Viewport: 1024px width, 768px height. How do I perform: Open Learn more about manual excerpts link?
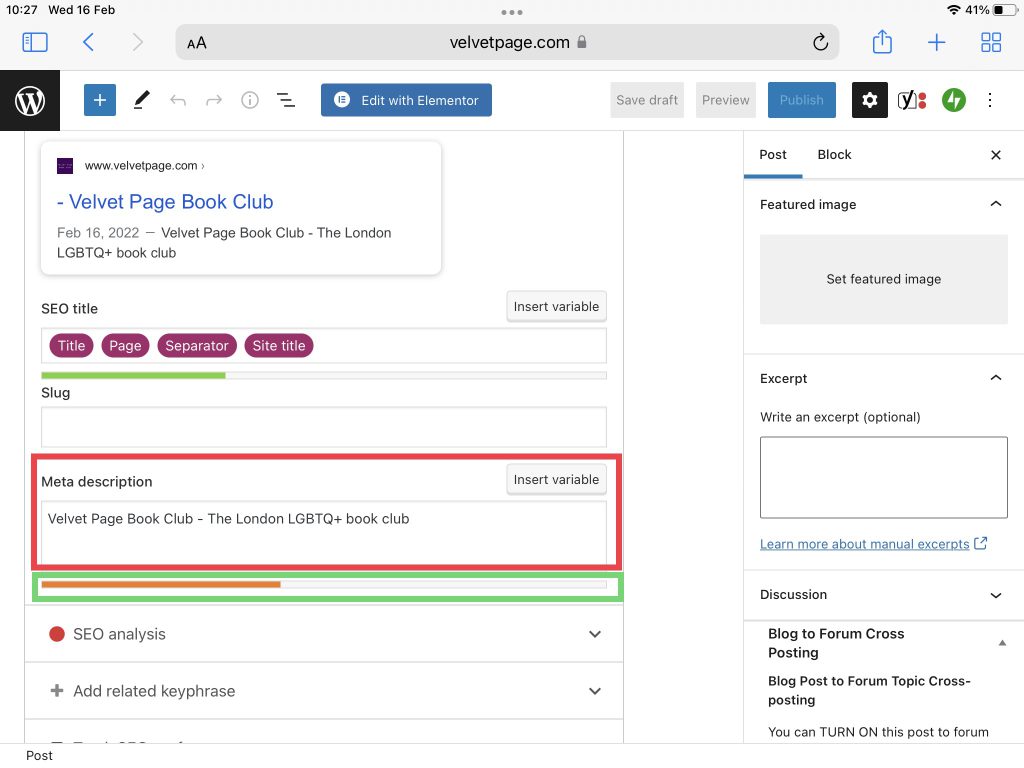point(864,544)
